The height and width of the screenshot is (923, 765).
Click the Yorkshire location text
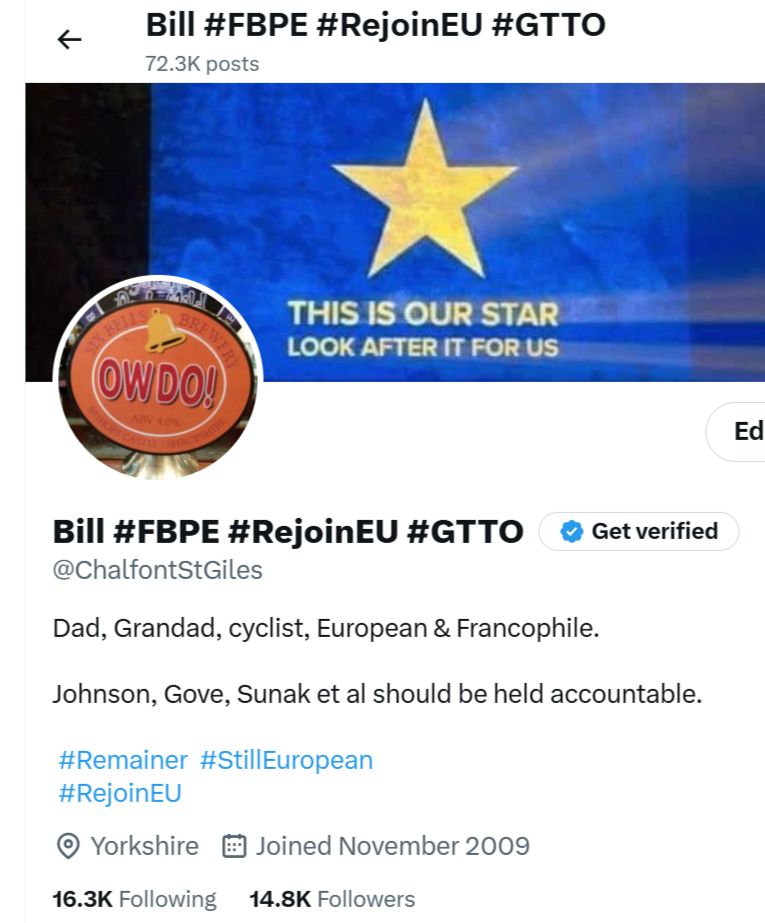(144, 846)
